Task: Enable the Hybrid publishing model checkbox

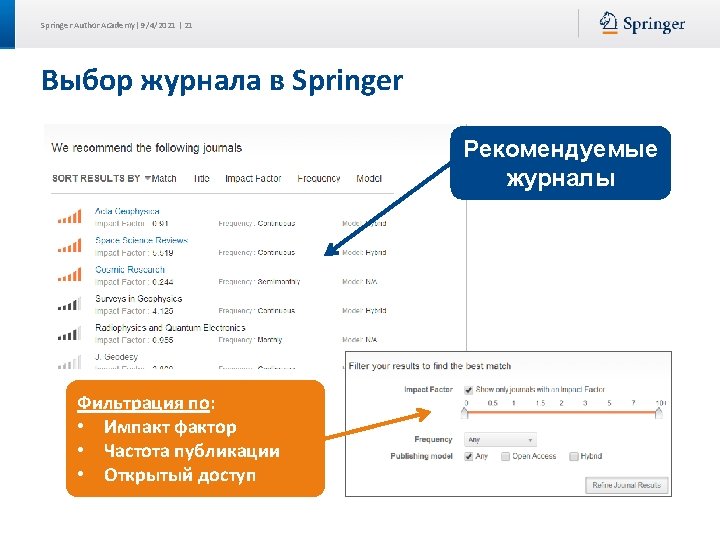Action: 574,456
